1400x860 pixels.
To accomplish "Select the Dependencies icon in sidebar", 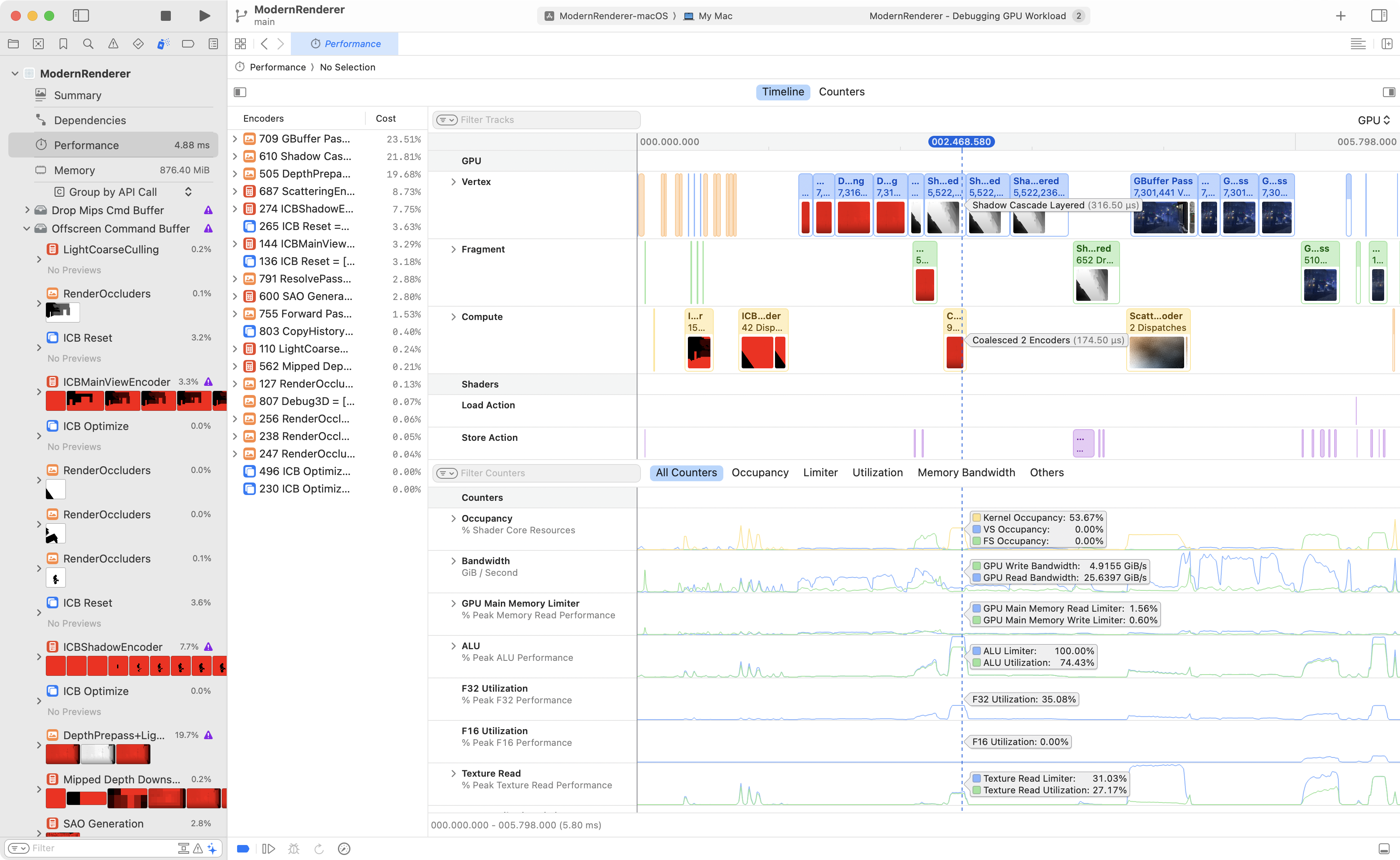I will pos(40,120).
